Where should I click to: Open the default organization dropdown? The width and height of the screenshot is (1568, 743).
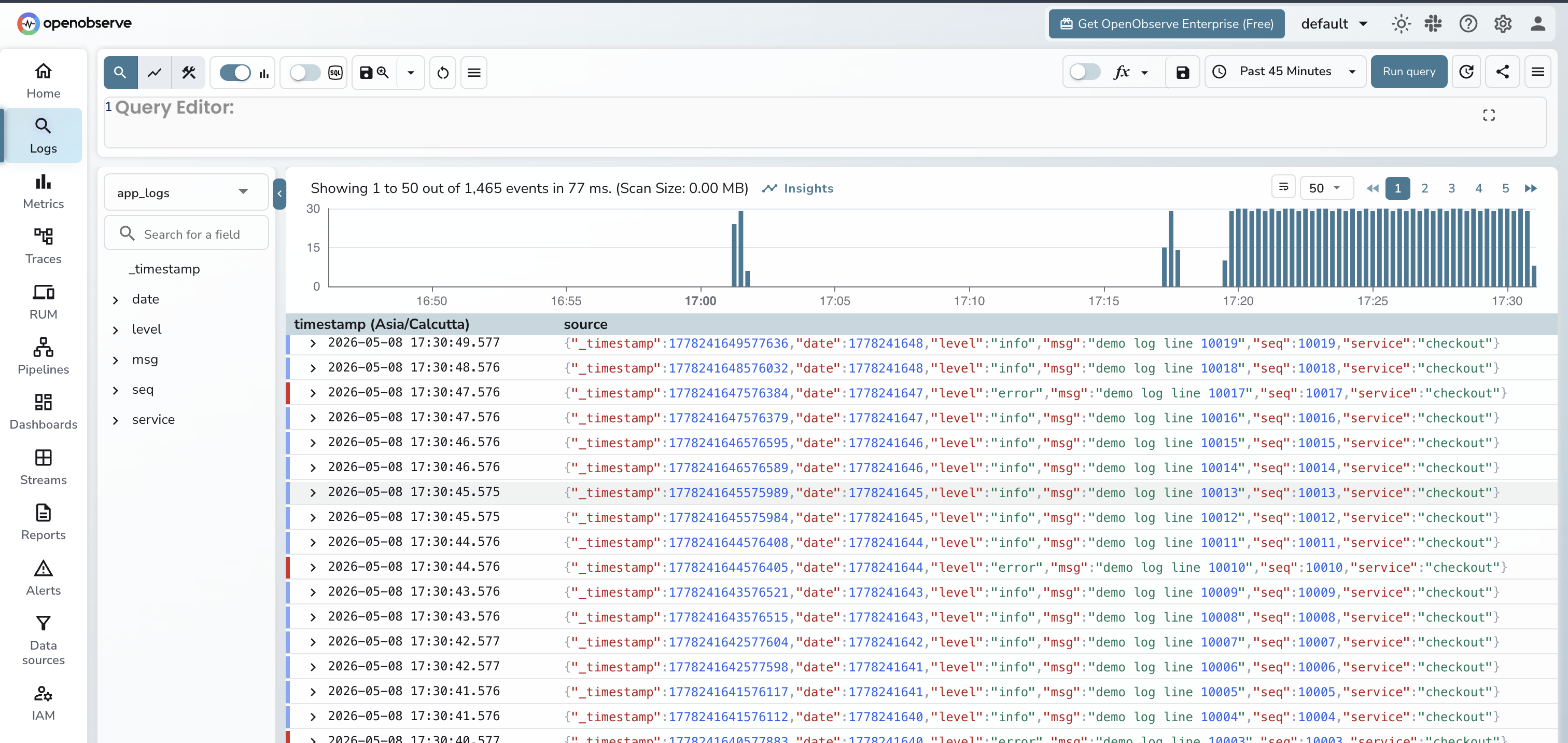[x=1334, y=24]
